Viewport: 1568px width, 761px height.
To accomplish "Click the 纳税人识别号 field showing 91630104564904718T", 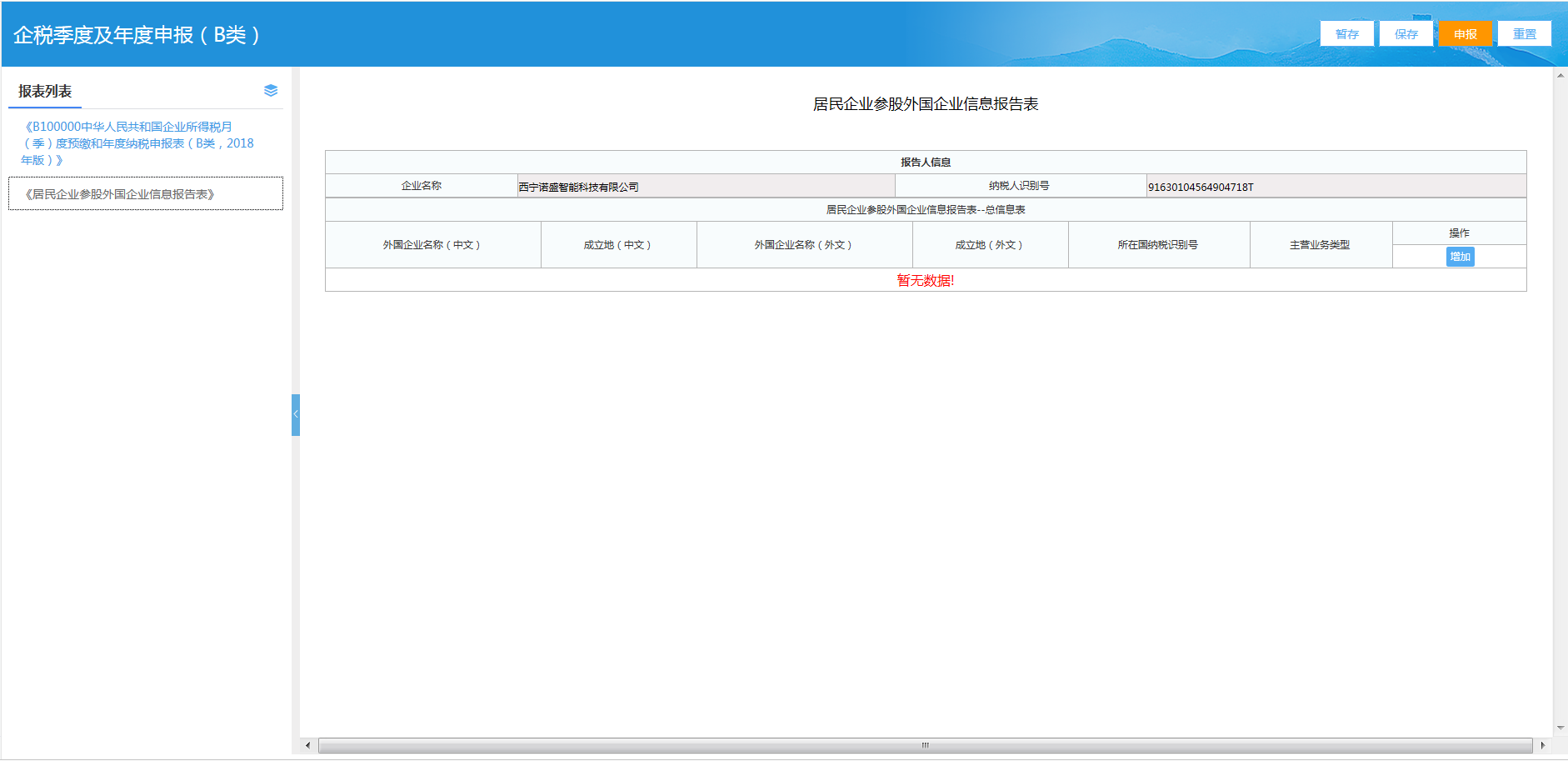I will click(x=1333, y=185).
